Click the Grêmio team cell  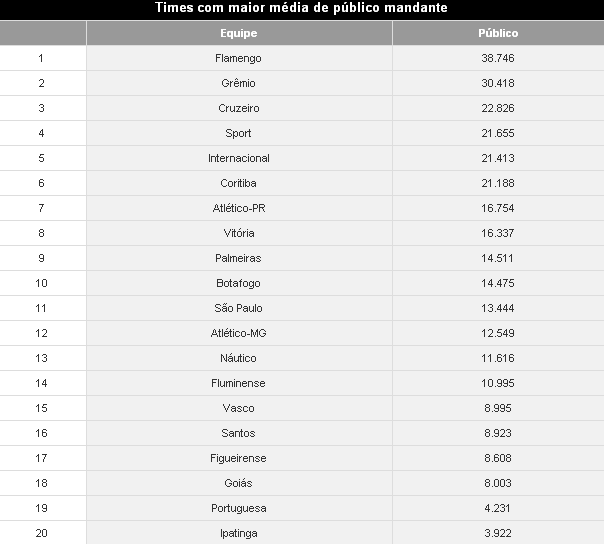[238, 83]
